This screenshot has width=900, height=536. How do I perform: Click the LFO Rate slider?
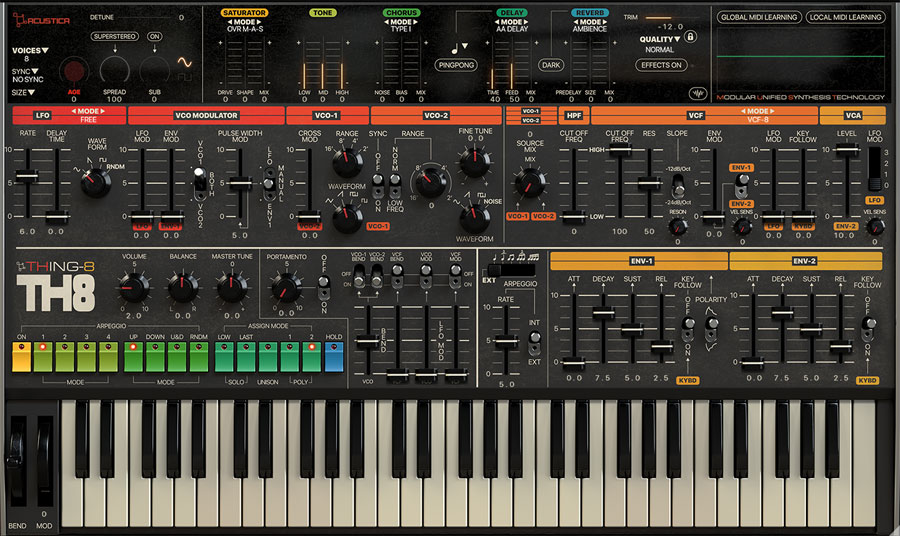(x=26, y=177)
